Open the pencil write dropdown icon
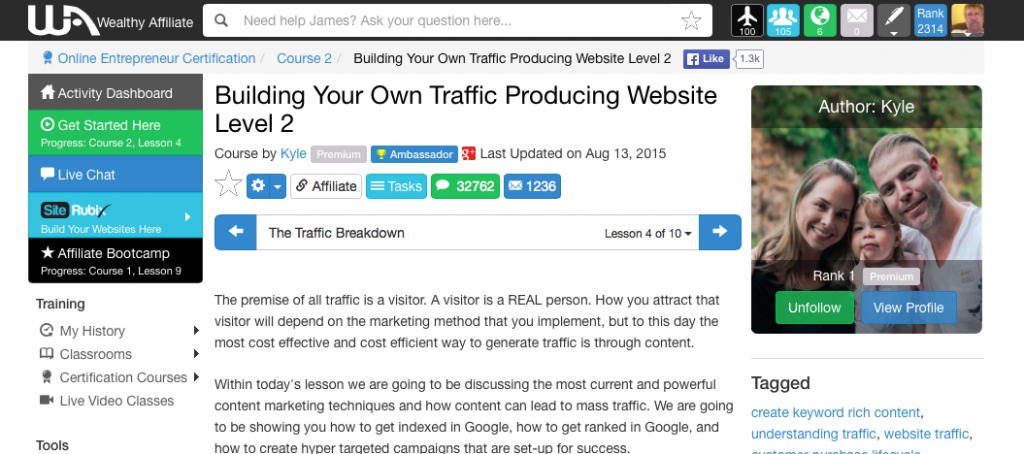Image resolution: width=1024 pixels, height=454 pixels. (x=893, y=20)
